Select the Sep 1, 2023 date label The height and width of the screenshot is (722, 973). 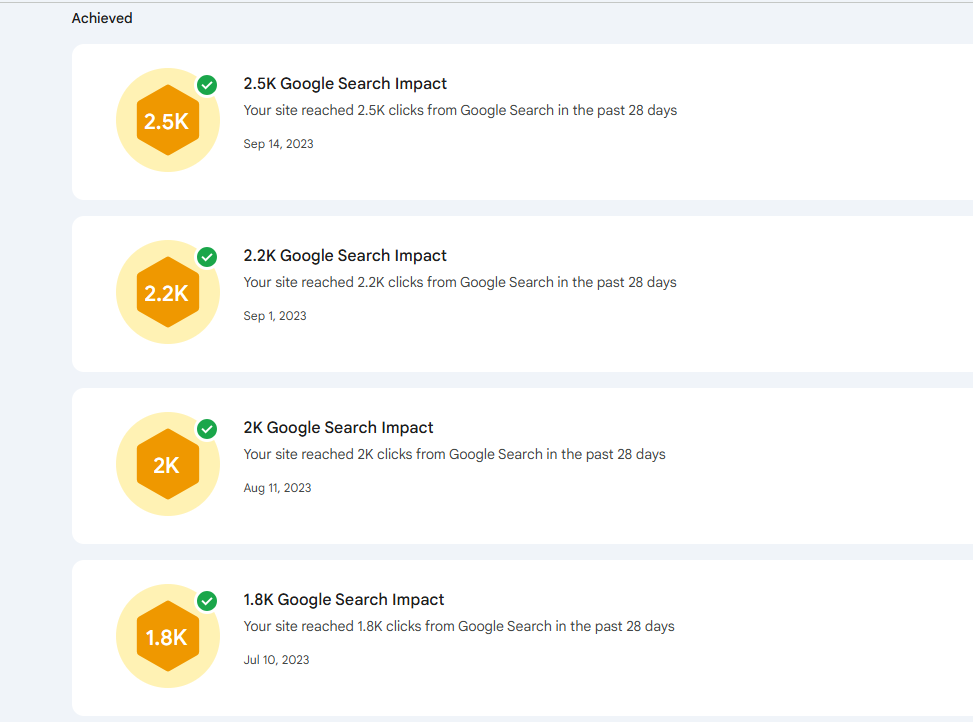click(x=275, y=315)
